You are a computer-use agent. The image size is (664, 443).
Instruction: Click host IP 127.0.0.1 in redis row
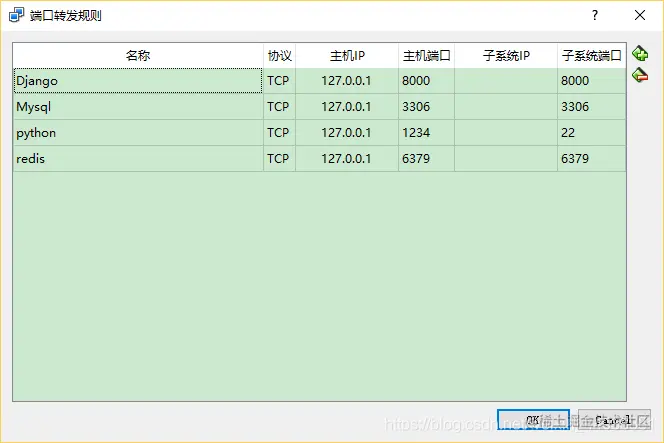click(347, 159)
